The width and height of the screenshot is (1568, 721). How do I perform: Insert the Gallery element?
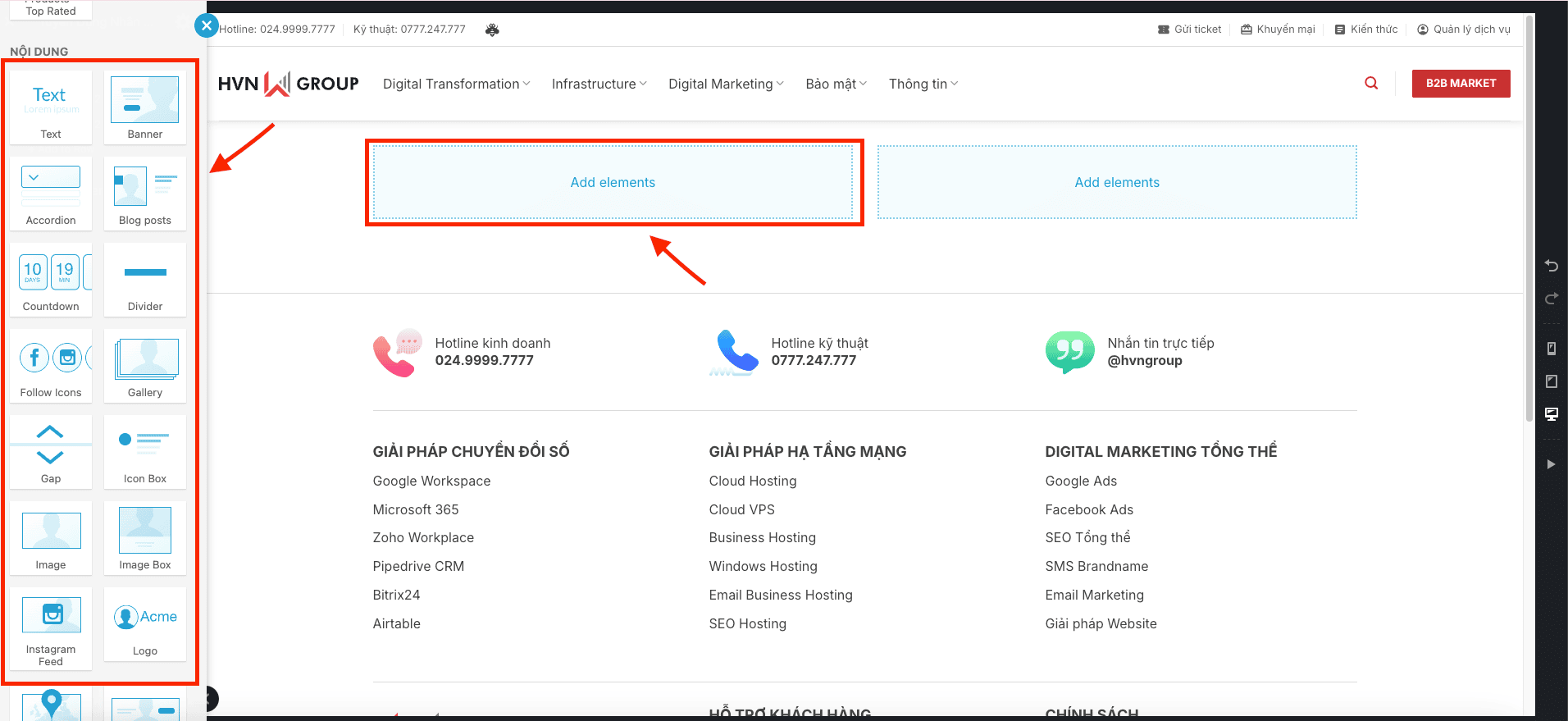145,366
